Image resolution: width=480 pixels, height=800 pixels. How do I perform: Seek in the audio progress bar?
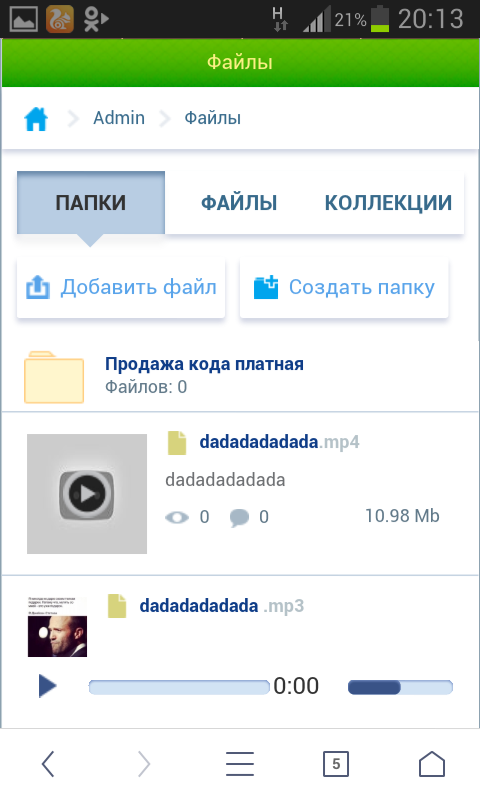(179, 687)
